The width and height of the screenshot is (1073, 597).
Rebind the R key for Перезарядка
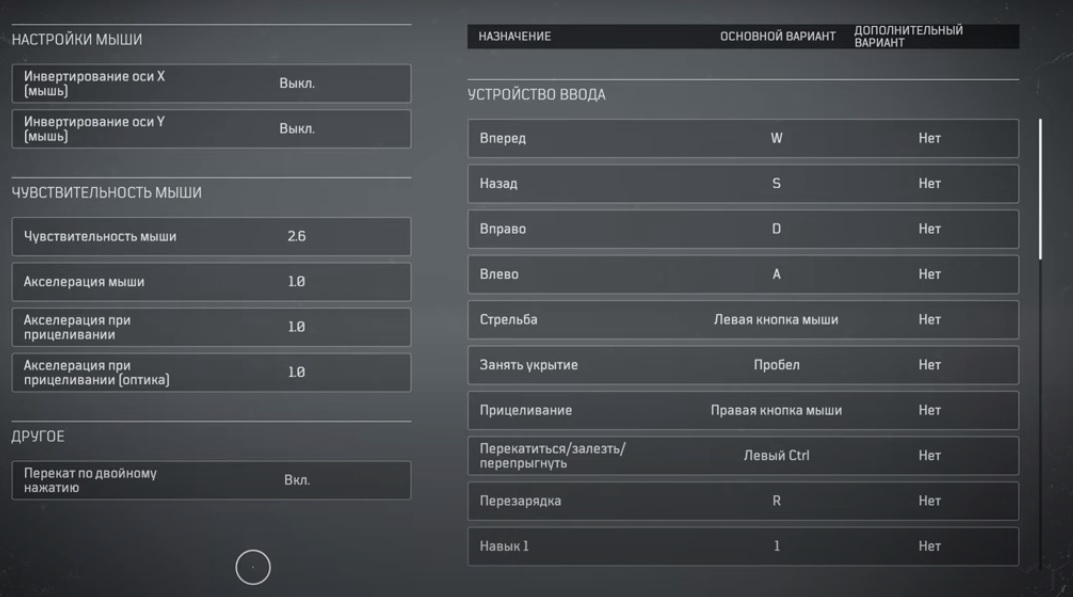pos(776,501)
